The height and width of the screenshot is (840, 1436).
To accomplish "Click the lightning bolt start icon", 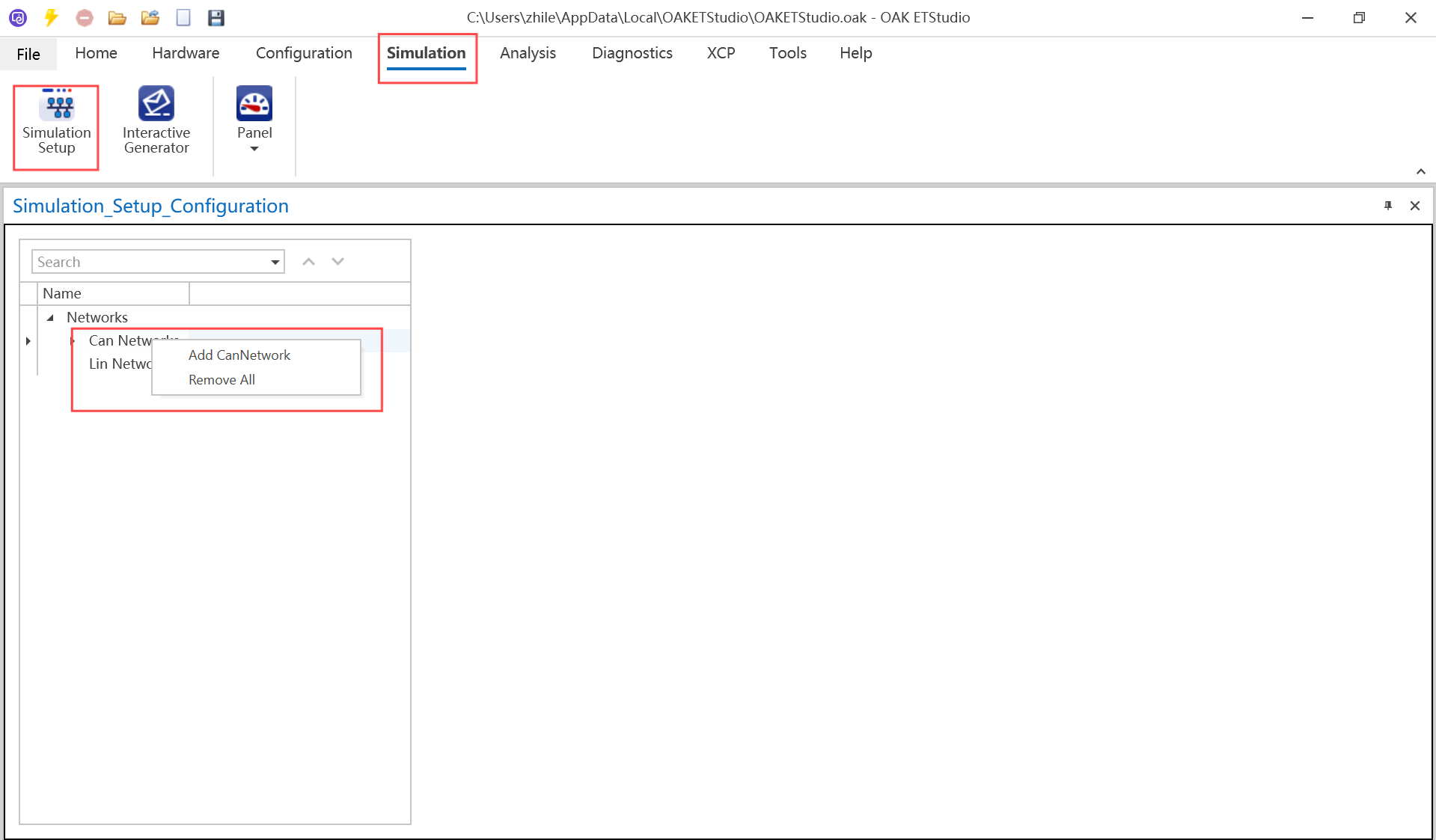I will coord(51,17).
